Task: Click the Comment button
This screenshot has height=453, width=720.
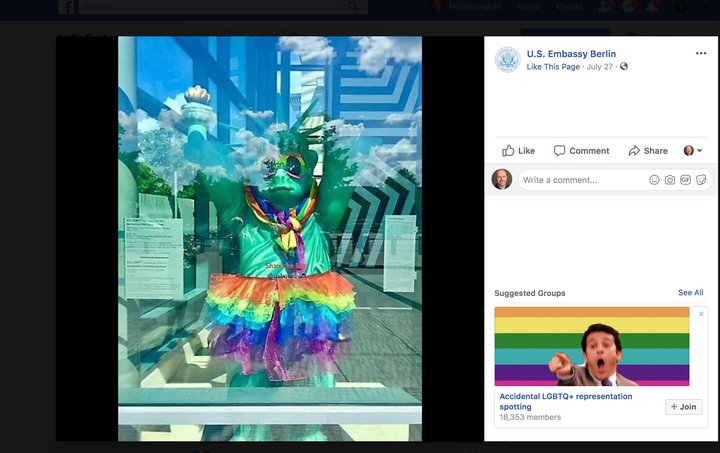Action: point(581,151)
